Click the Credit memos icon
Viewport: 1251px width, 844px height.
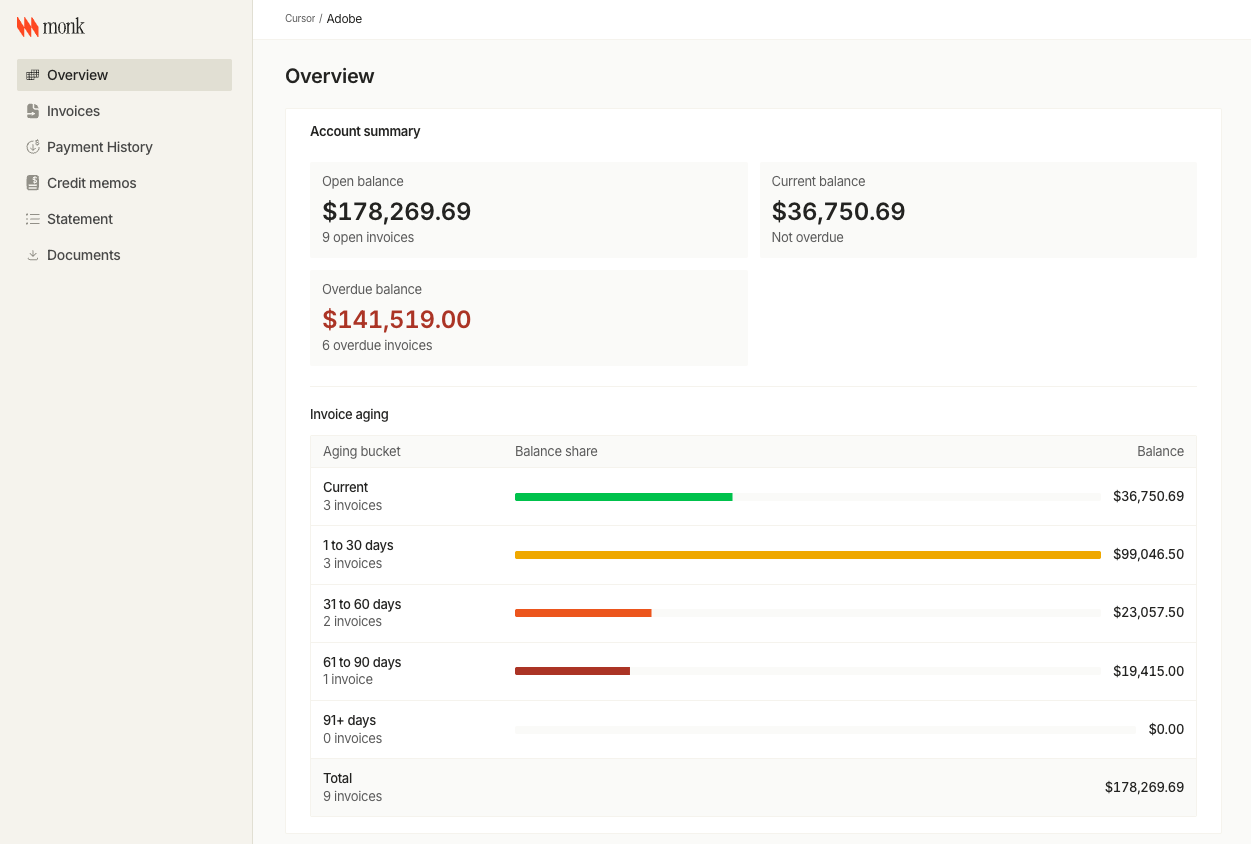33,183
